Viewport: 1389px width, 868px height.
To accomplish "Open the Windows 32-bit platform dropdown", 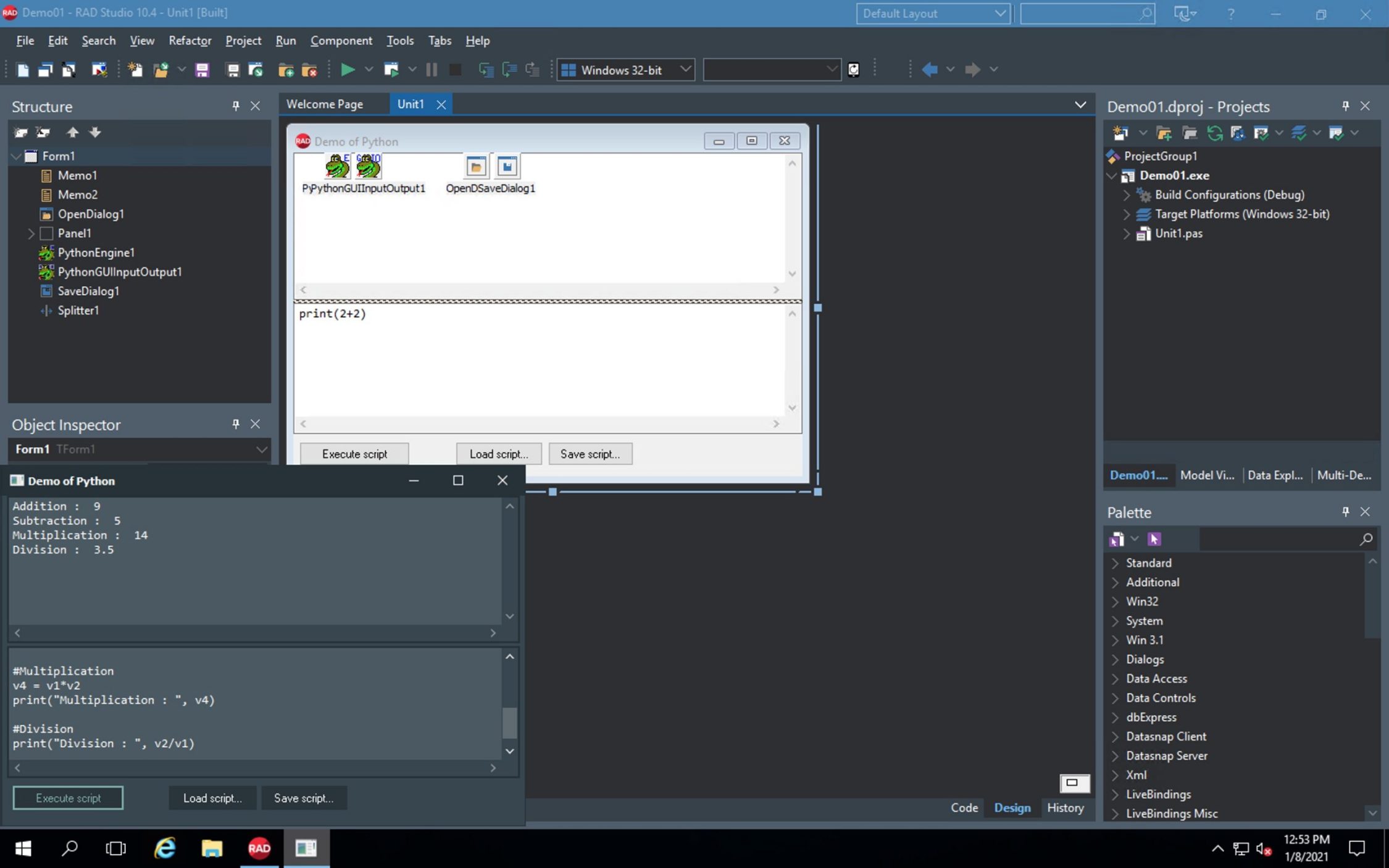I will [685, 70].
